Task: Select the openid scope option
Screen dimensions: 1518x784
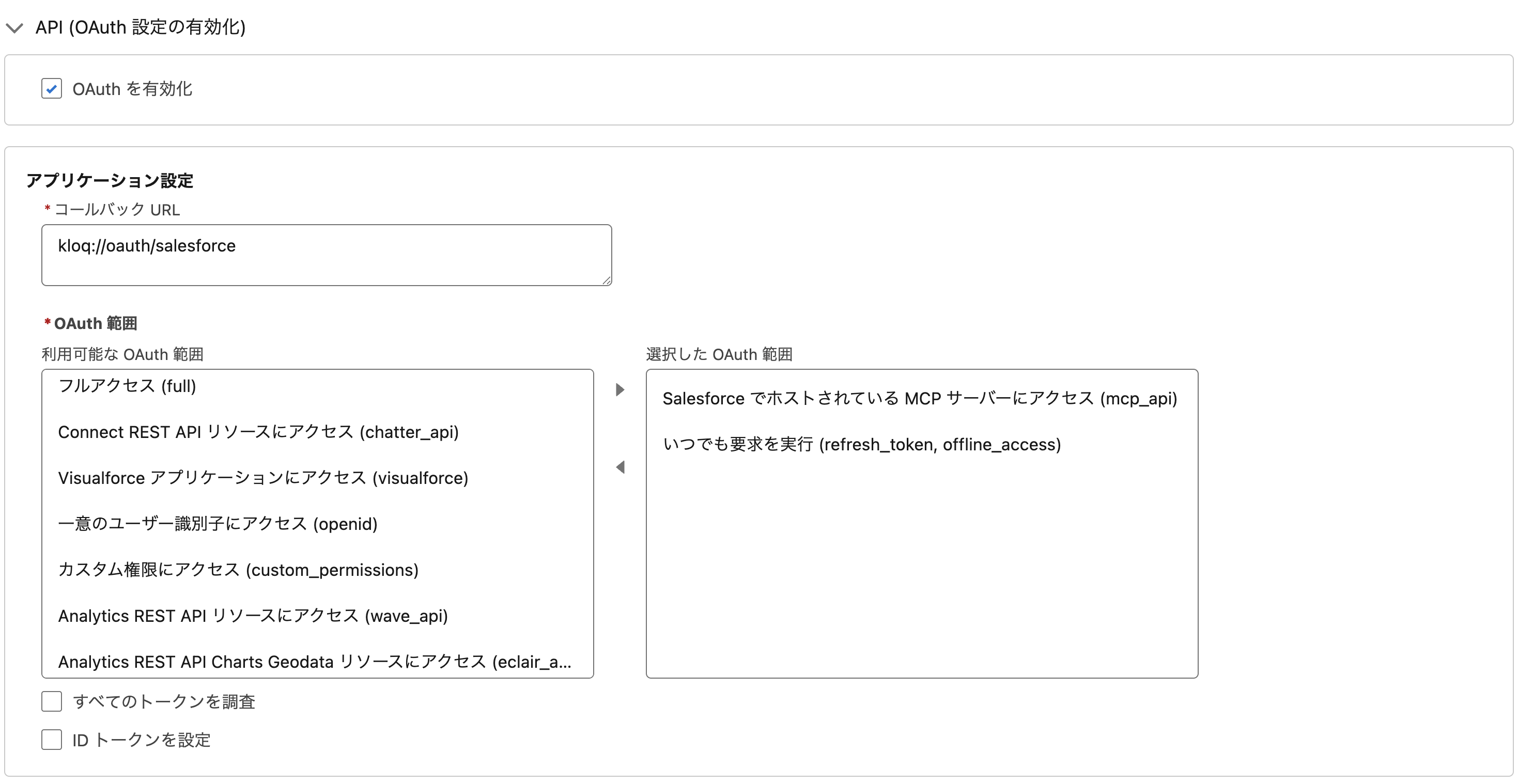Action: point(318,524)
